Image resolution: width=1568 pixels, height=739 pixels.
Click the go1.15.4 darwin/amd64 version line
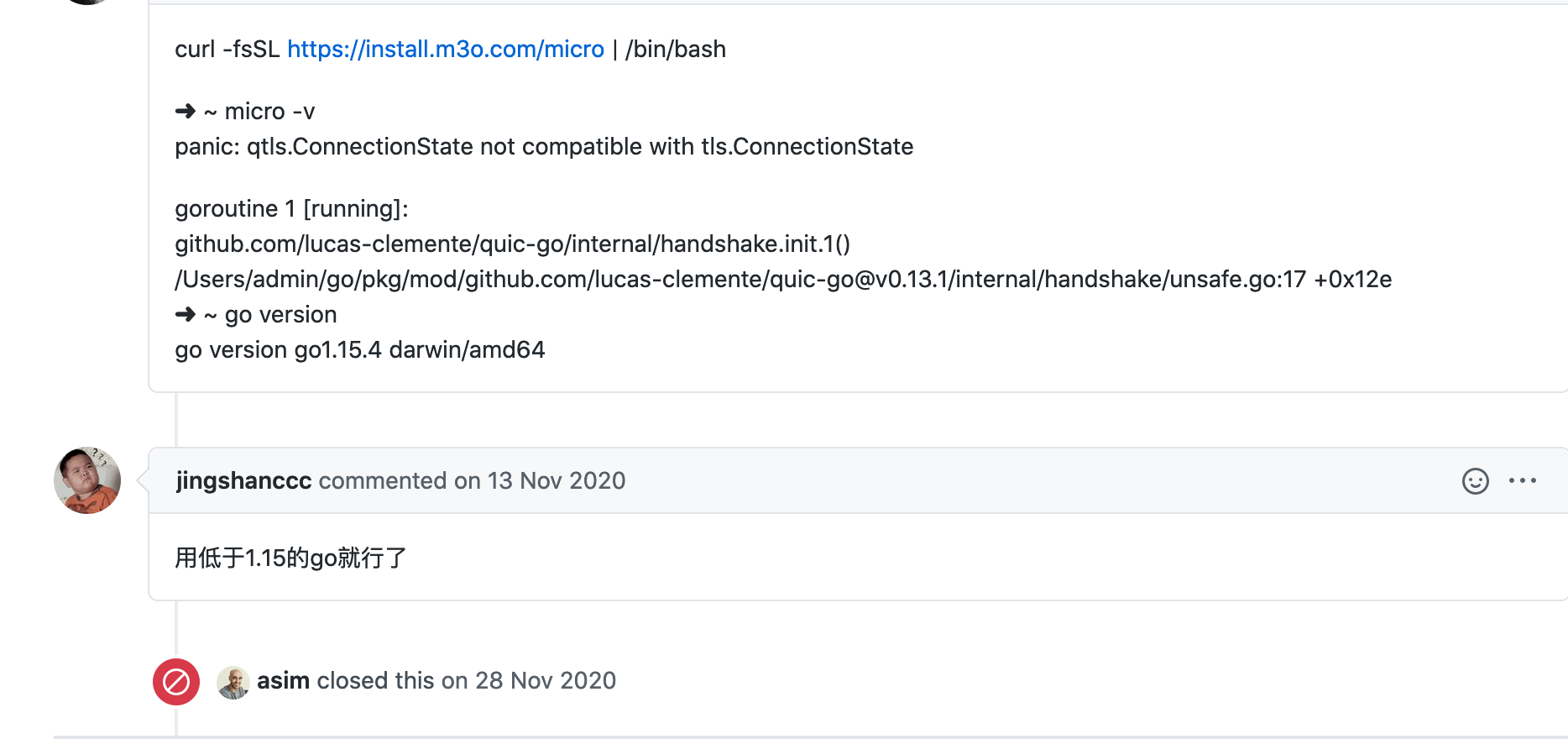(x=360, y=350)
